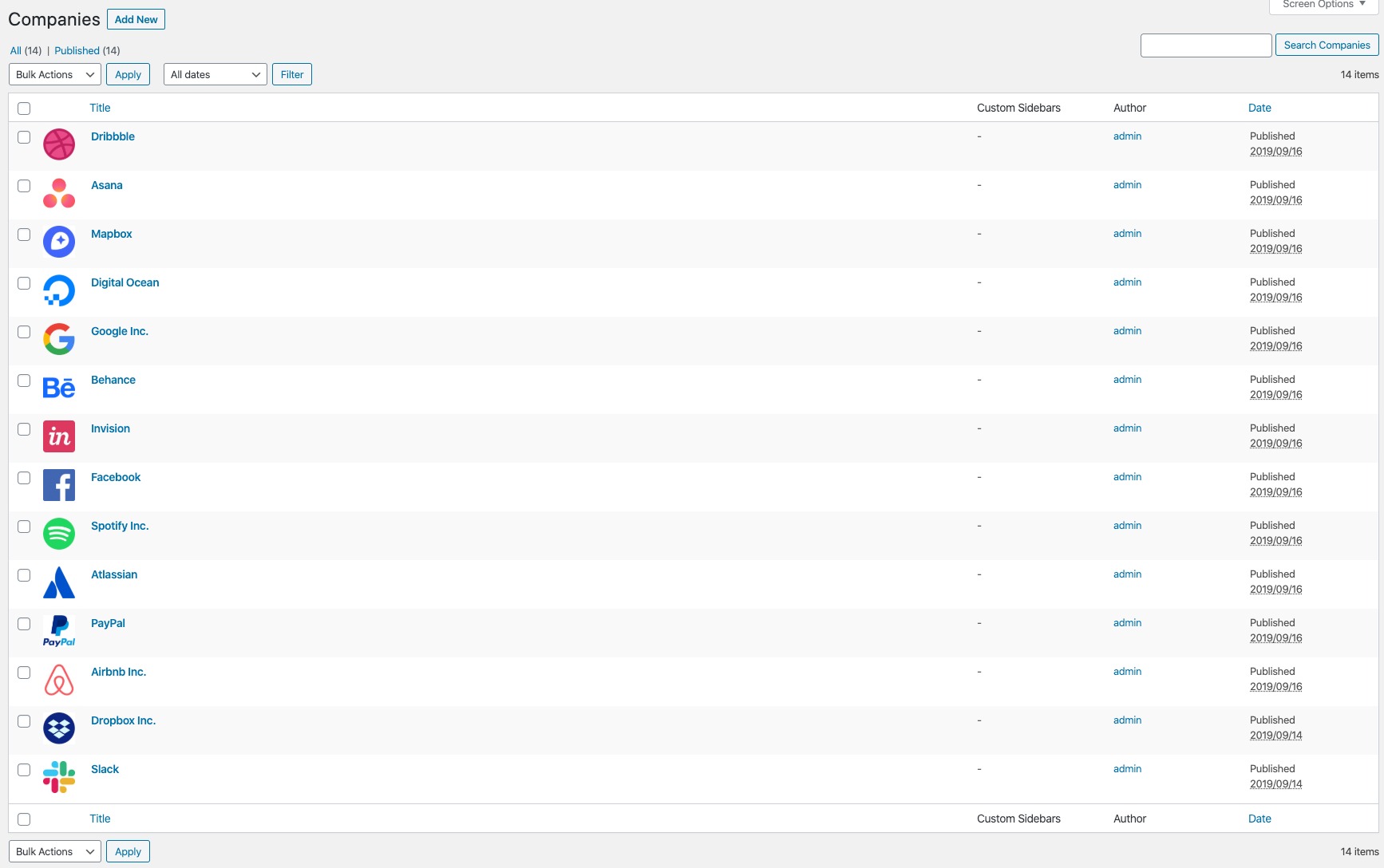Click the Airbnb logo icon

coord(59,681)
